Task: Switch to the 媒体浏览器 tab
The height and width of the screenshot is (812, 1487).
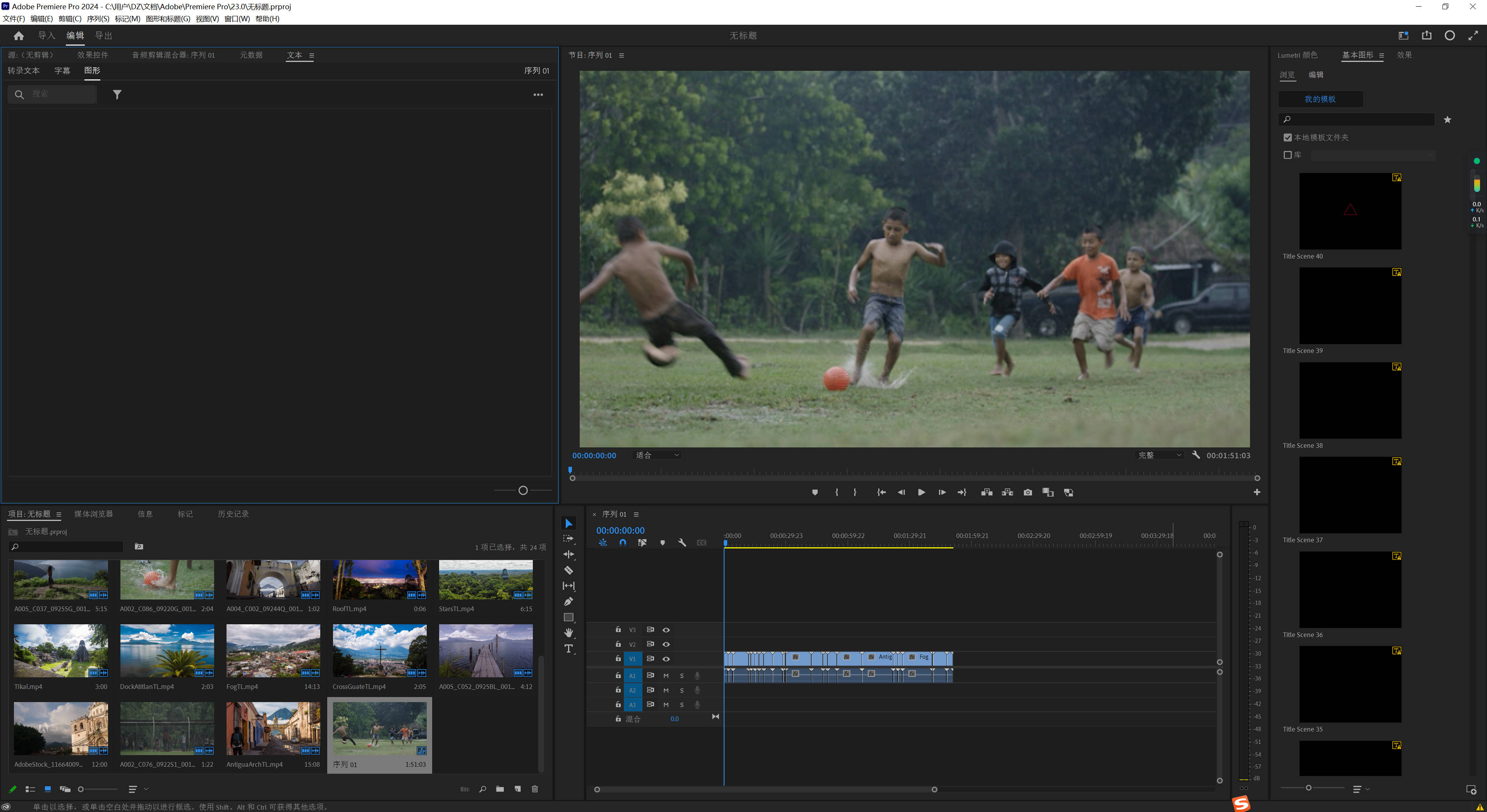Action: click(94, 514)
